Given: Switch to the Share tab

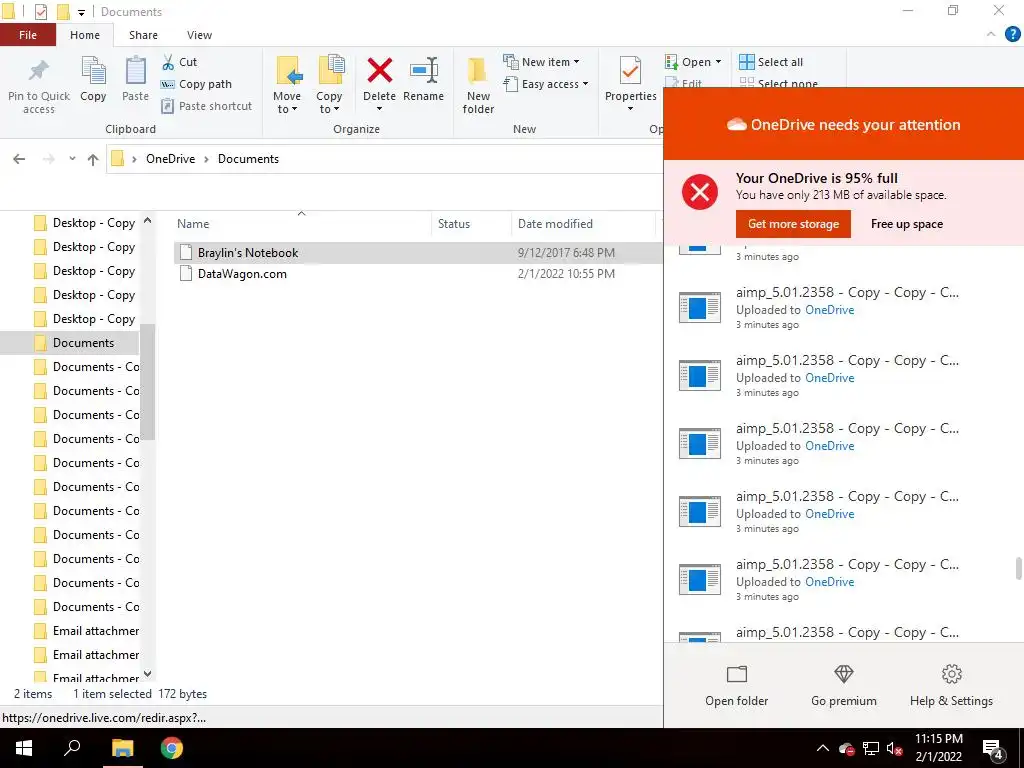Looking at the screenshot, I should coord(143,35).
